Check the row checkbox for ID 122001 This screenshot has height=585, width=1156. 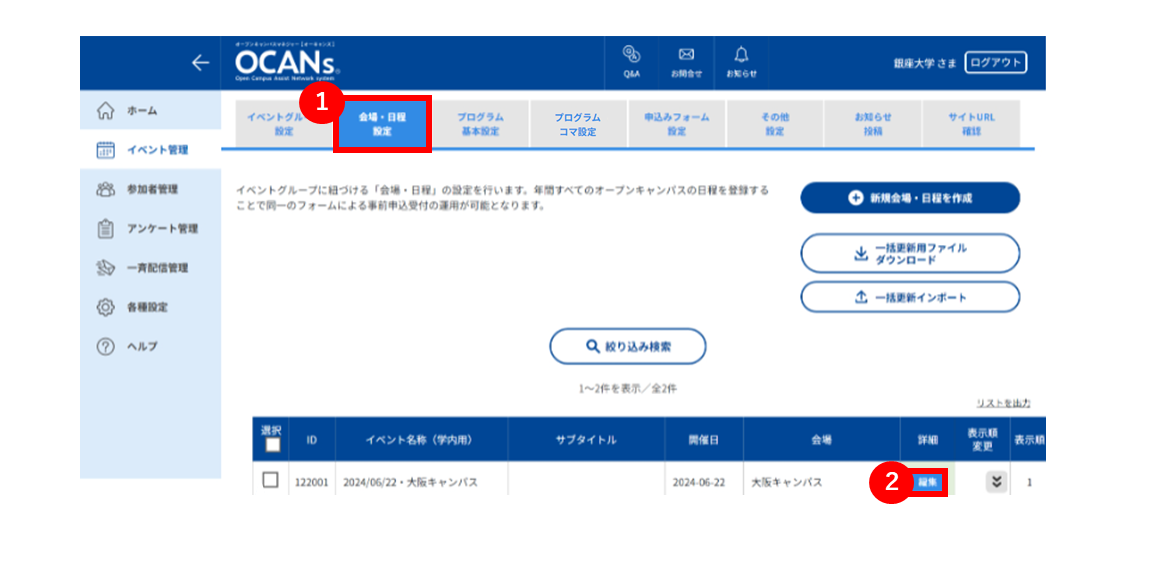click(x=271, y=480)
